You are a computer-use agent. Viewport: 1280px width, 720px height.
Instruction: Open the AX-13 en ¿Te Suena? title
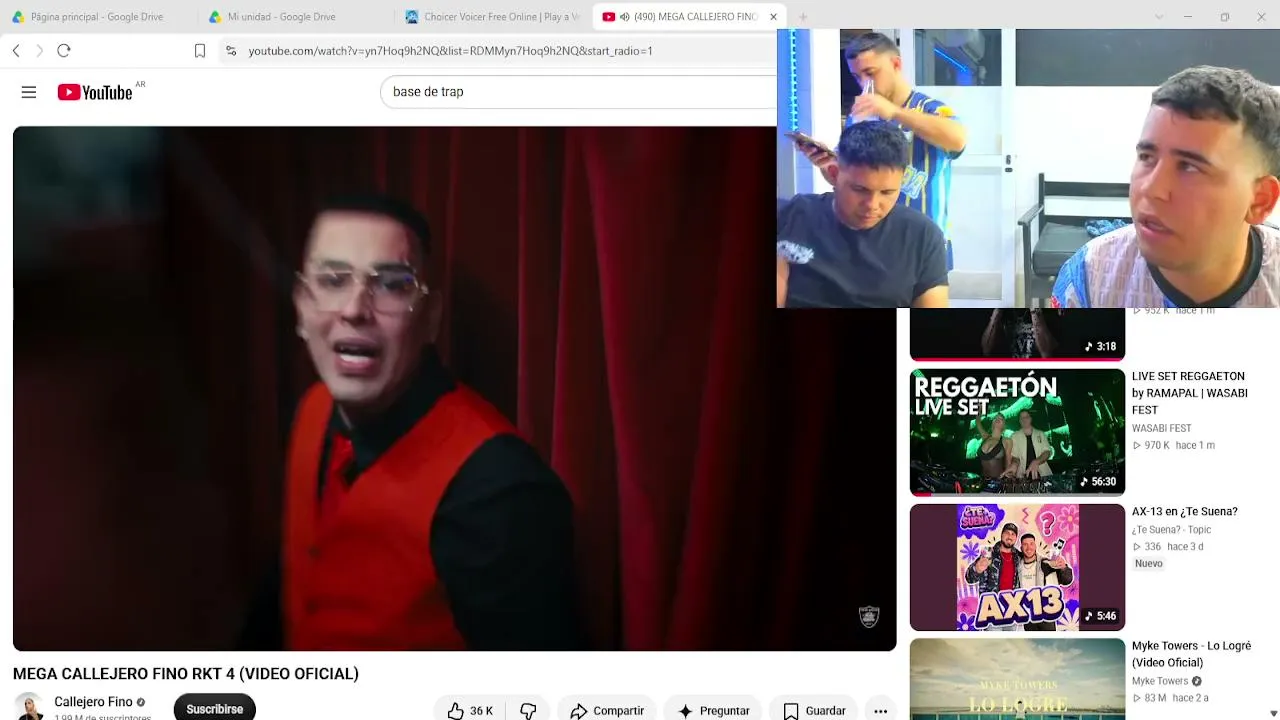point(1185,511)
